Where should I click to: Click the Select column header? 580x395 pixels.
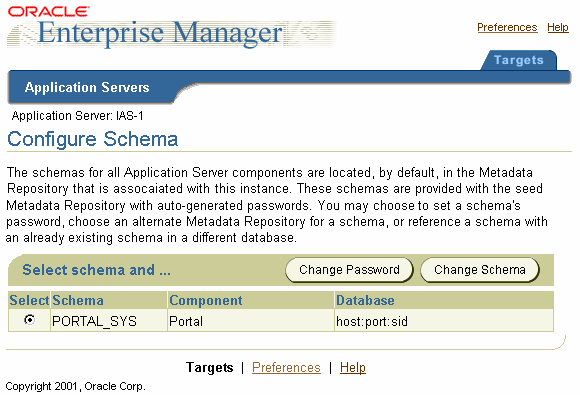[x=29, y=300]
